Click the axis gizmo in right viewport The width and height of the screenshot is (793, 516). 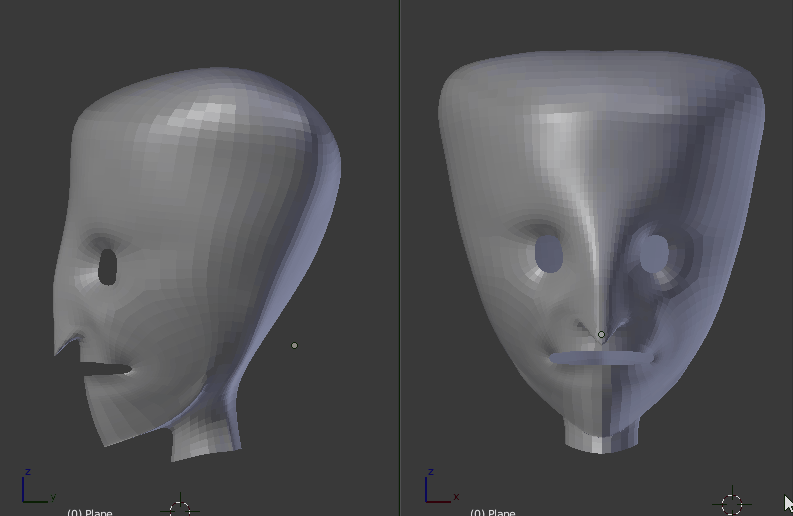point(439,487)
